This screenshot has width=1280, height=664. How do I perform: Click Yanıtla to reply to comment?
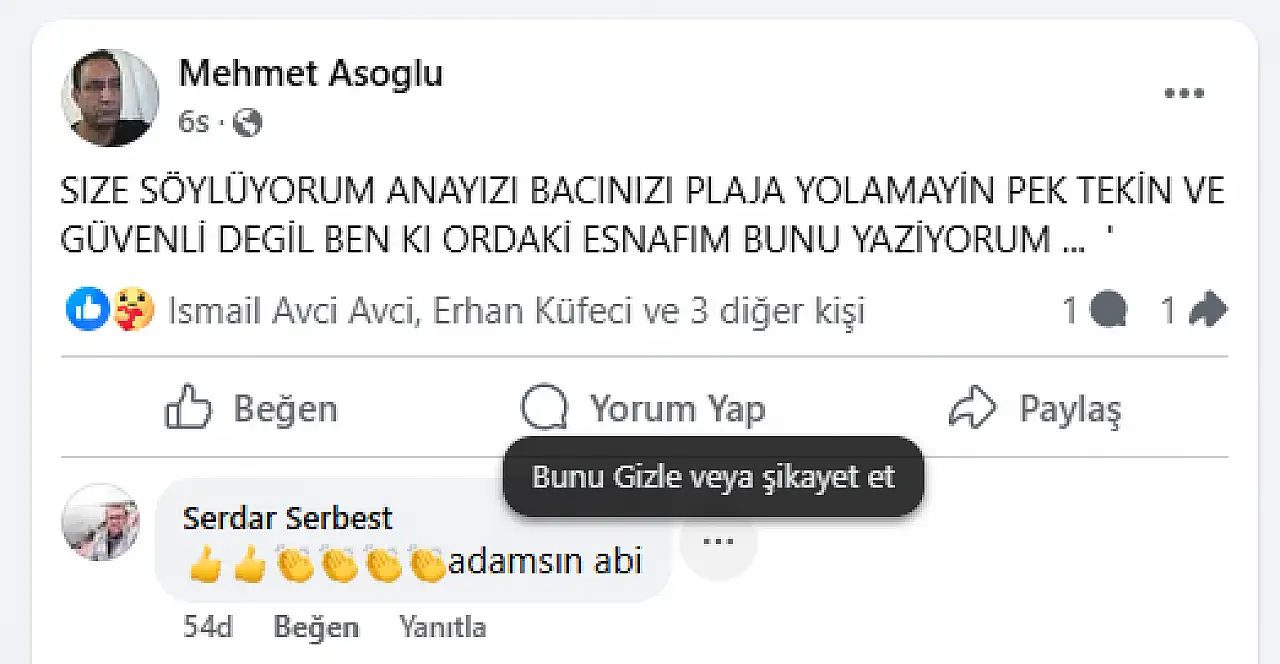442,628
